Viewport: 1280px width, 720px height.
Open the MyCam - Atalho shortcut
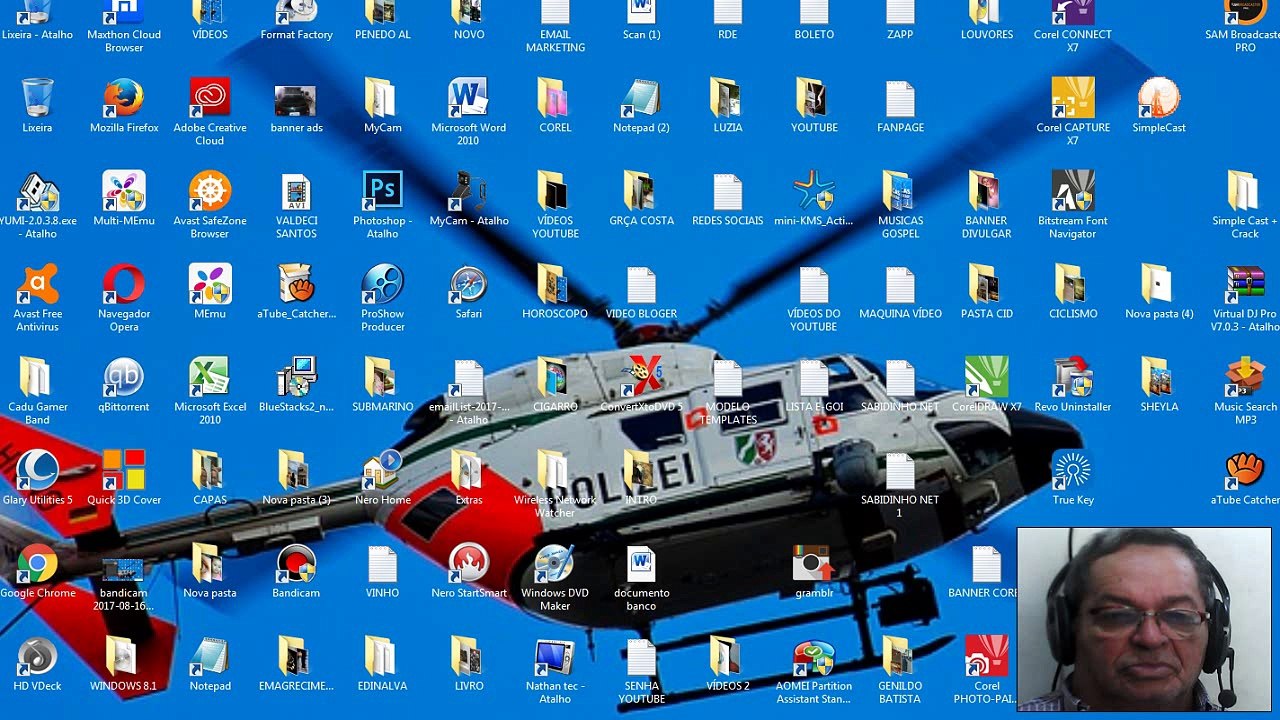[468, 192]
